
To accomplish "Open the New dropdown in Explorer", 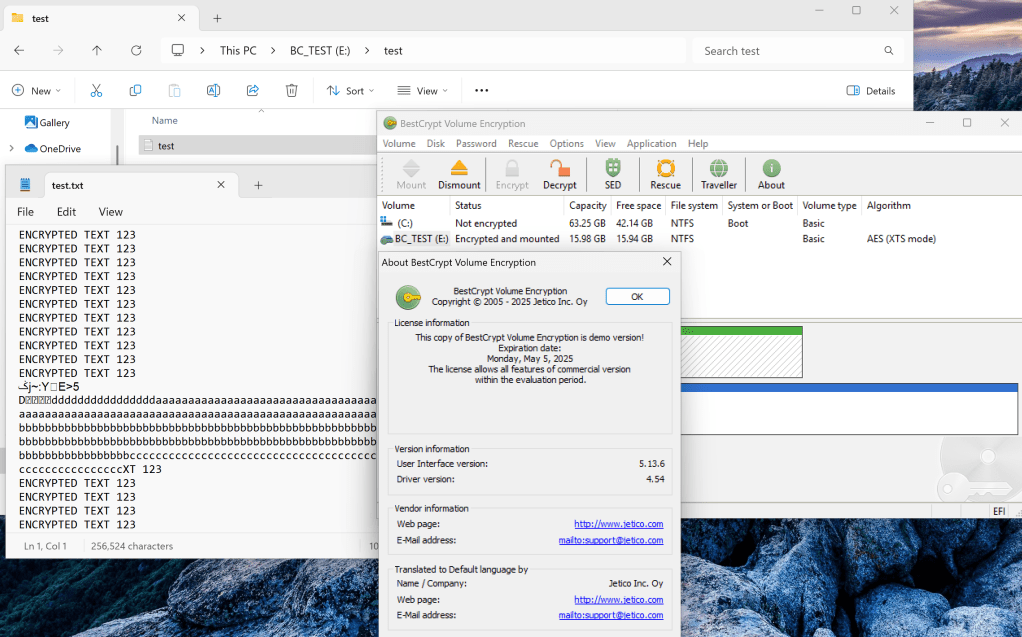I will click(x=36, y=90).
